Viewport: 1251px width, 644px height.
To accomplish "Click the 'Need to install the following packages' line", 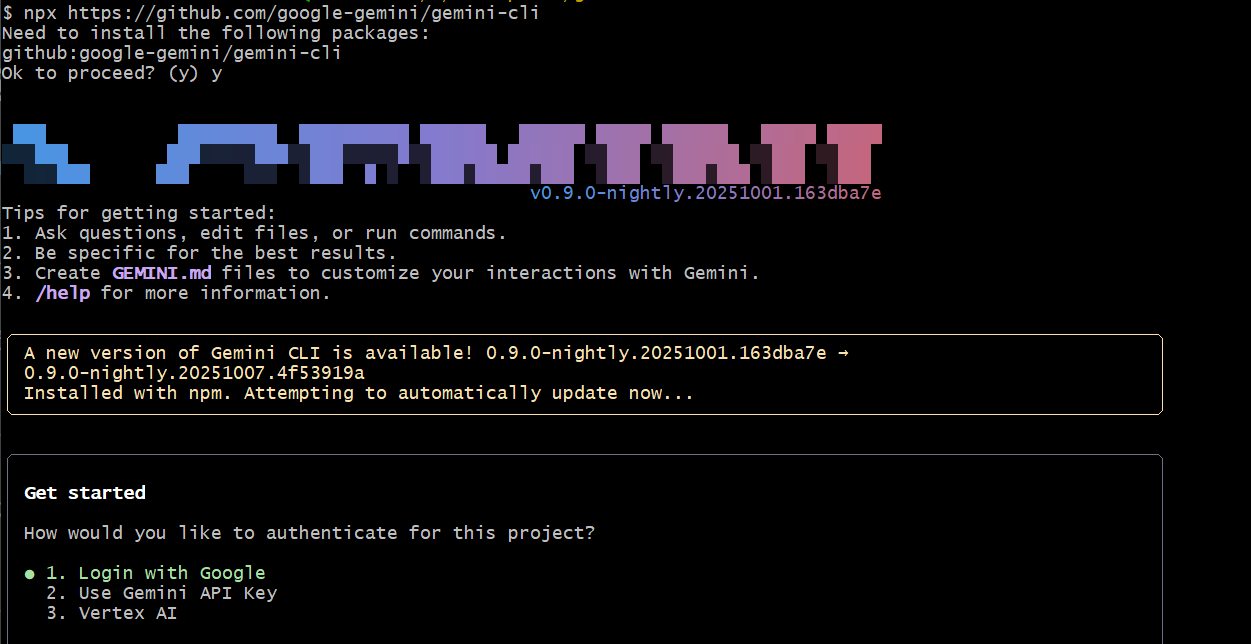I will coord(216,32).
